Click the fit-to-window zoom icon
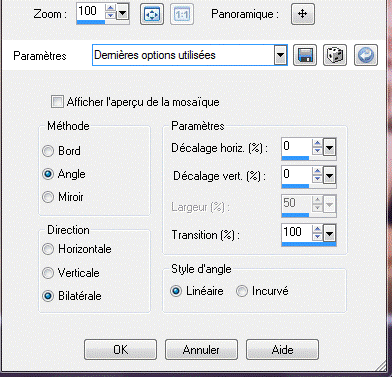This screenshot has width=392, height=377. 152,14
